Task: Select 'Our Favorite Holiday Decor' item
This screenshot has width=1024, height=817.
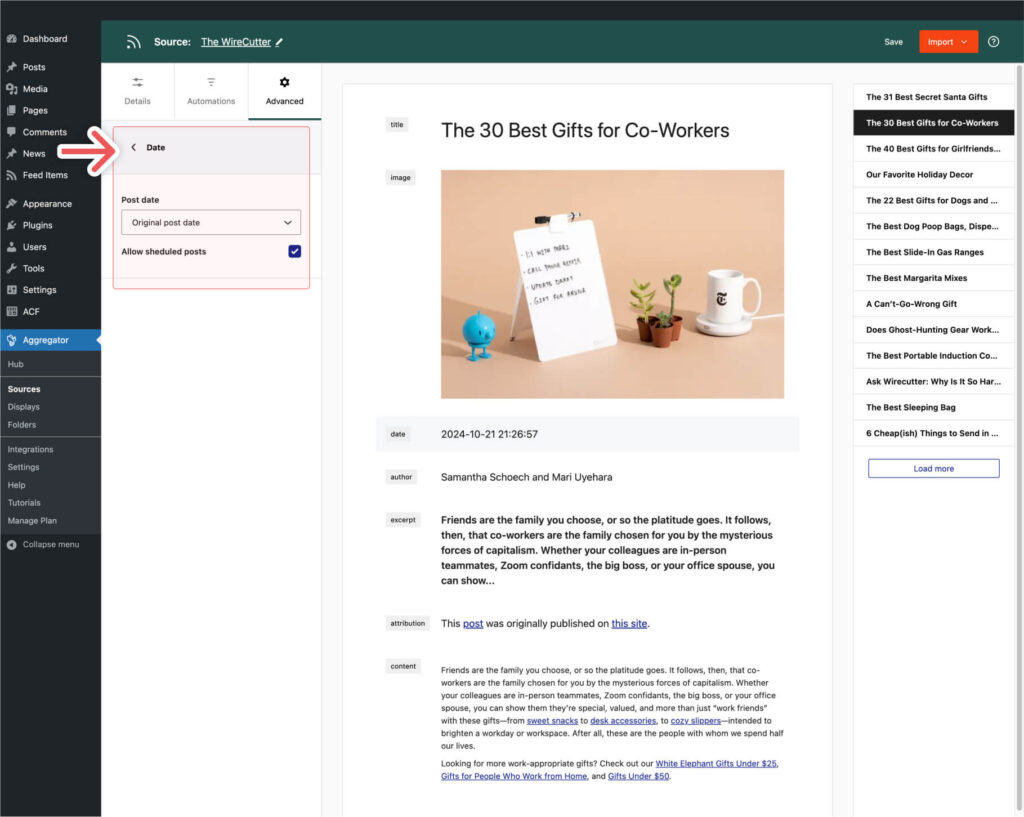Action: pos(933,174)
